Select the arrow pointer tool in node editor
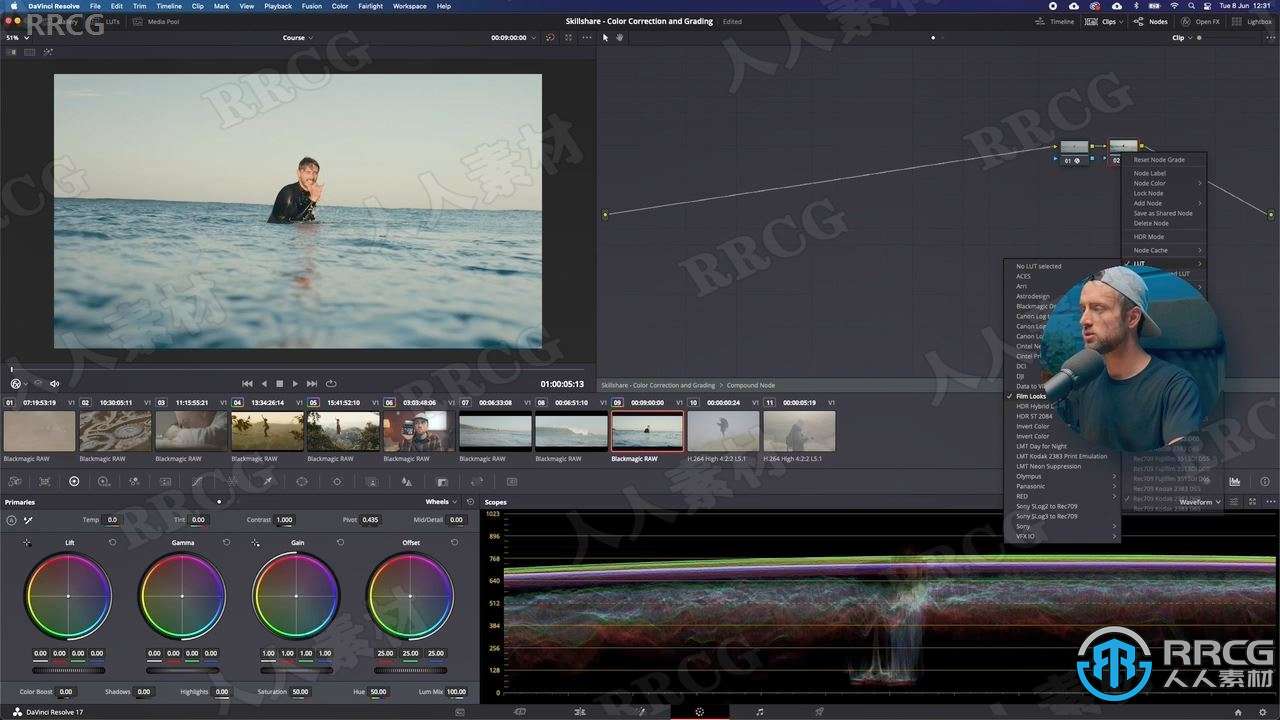This screenshot has width=1280, height=720. (605, 37)
